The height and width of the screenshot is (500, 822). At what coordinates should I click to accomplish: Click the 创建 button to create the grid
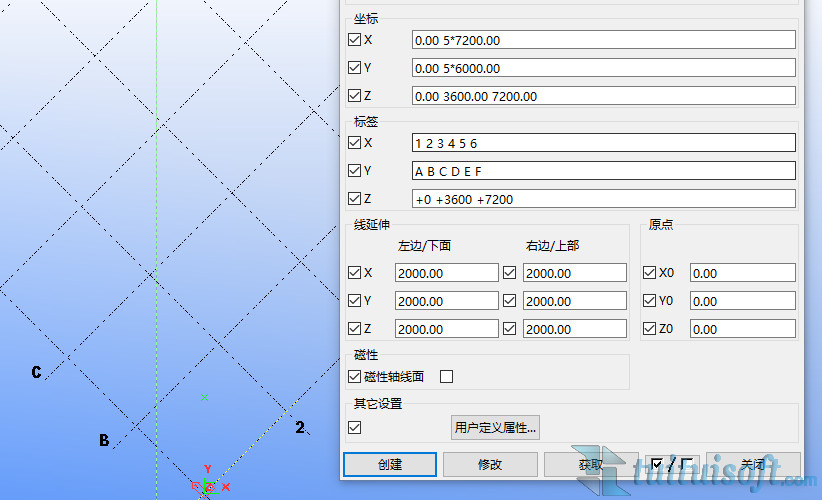pos(390,464)
